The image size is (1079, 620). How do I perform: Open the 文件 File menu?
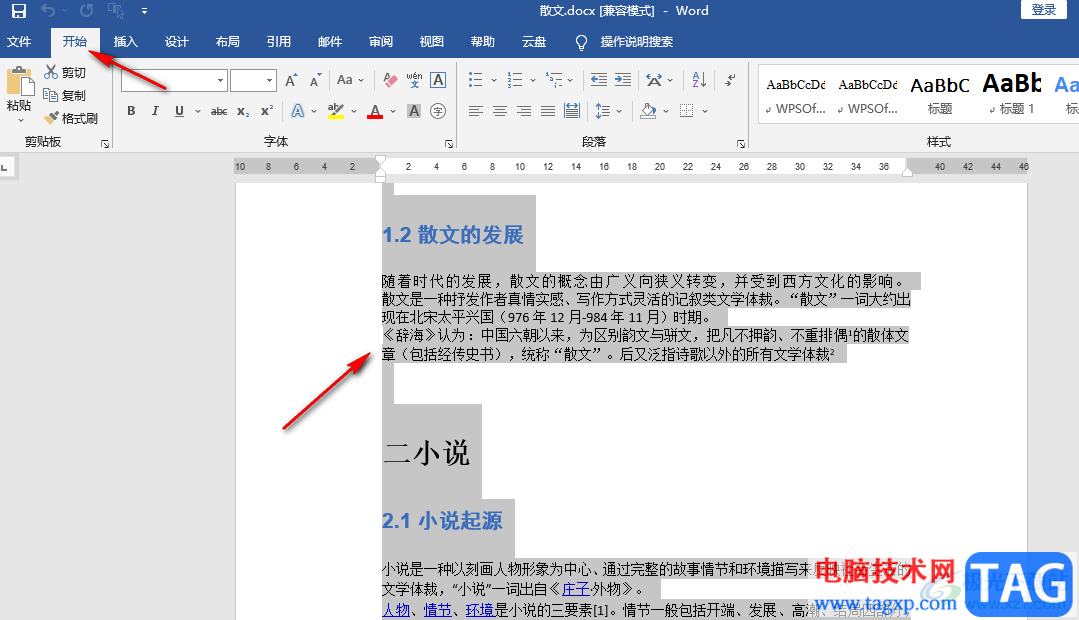[19, 42]
